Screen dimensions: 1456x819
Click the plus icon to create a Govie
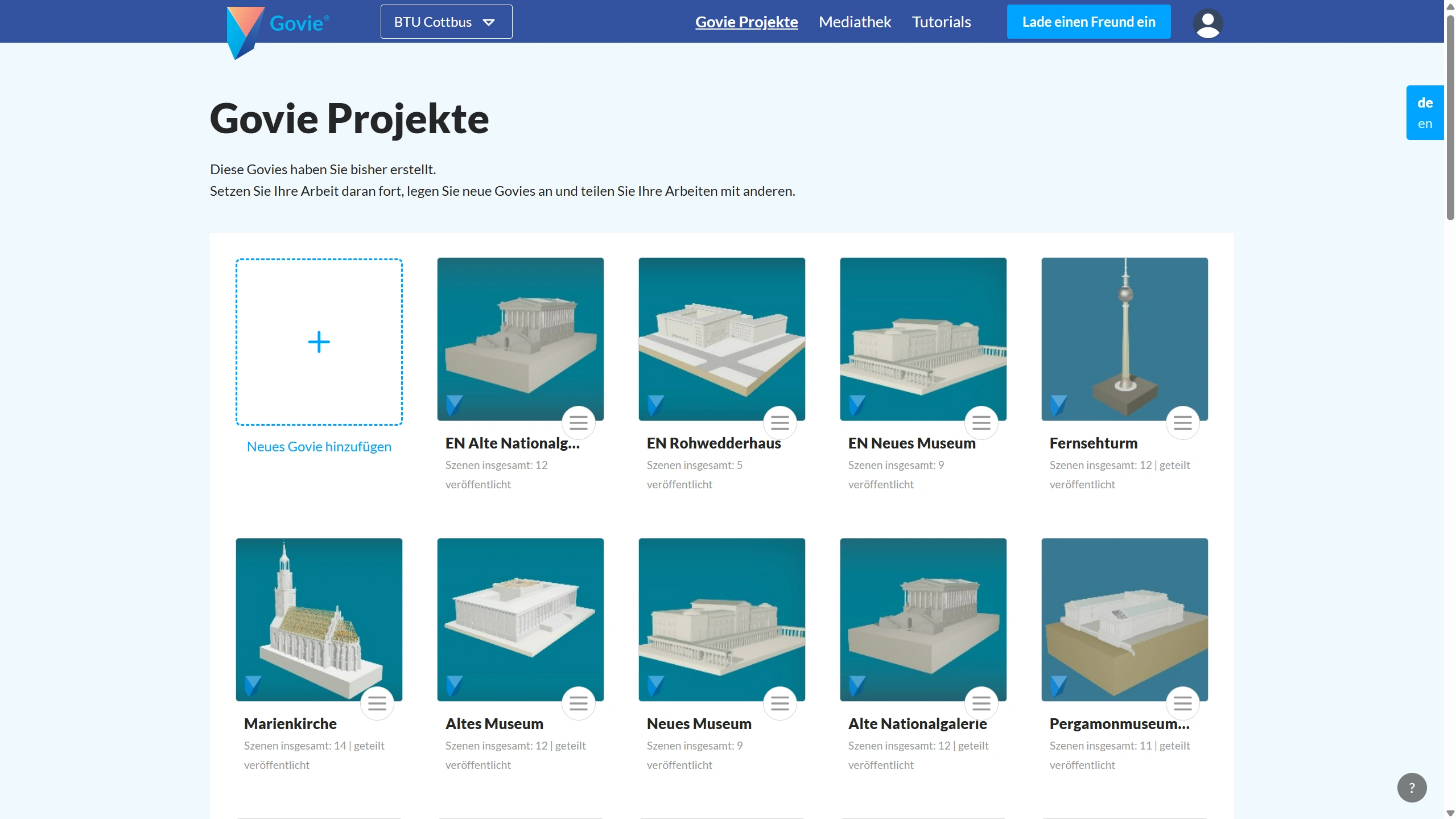click(319, 342)
